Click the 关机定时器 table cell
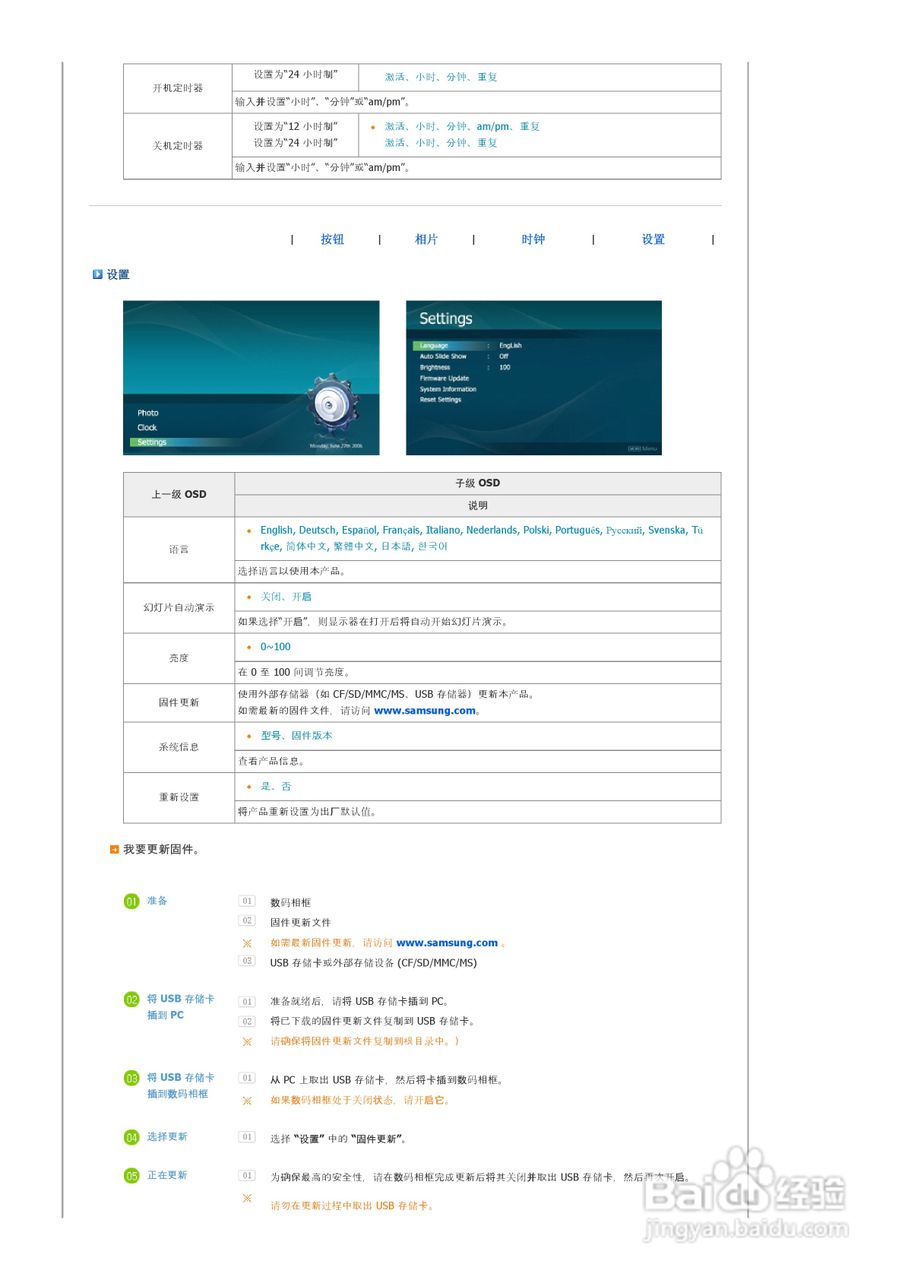Image resolution: width=905 pixels, height=1280 pixels. (x=178, y=146)
